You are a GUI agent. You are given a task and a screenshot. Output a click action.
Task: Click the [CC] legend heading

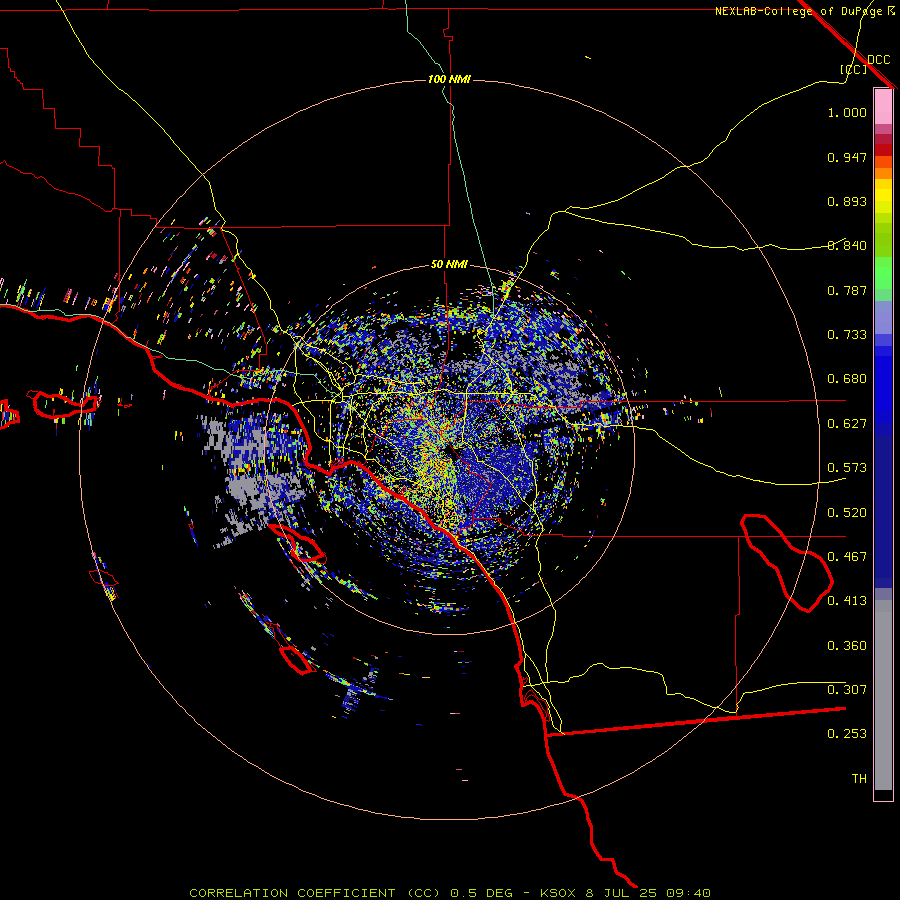[x=853, y=69]
